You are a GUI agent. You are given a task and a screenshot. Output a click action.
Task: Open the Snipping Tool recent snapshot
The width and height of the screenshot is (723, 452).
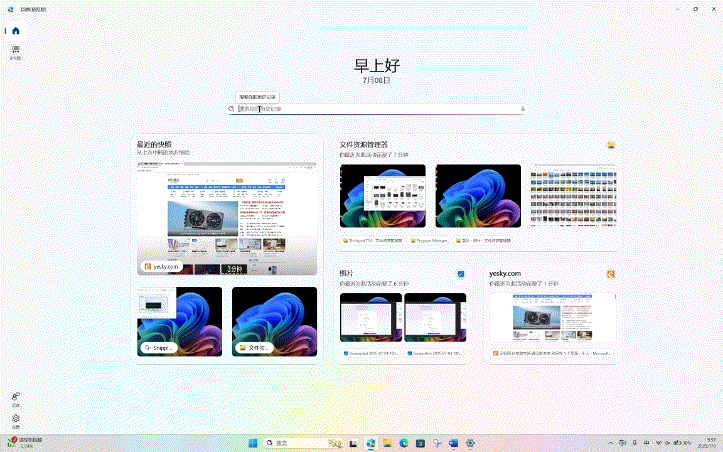179,321
